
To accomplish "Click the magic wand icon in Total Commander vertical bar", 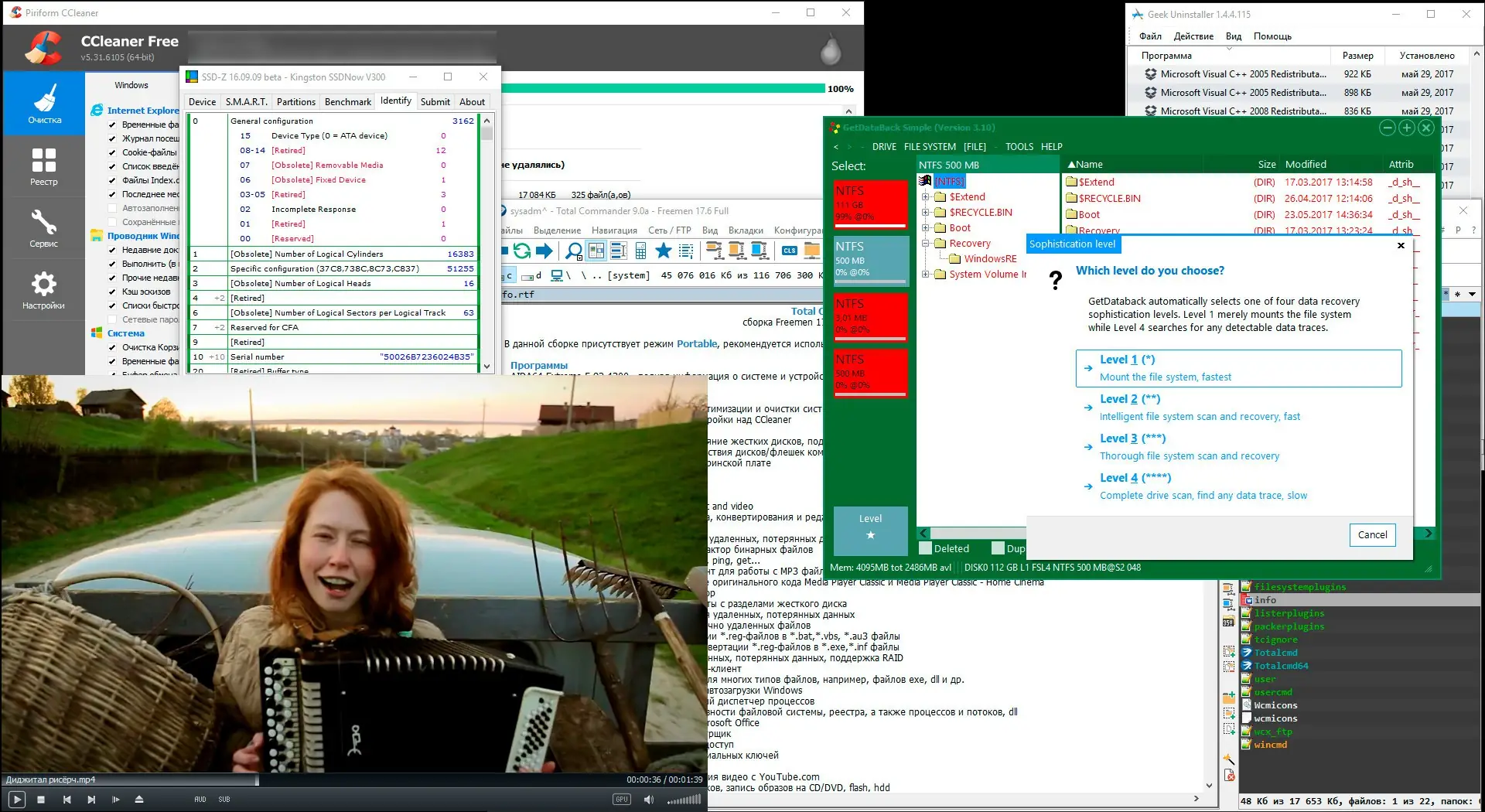I will (1229, 759).
